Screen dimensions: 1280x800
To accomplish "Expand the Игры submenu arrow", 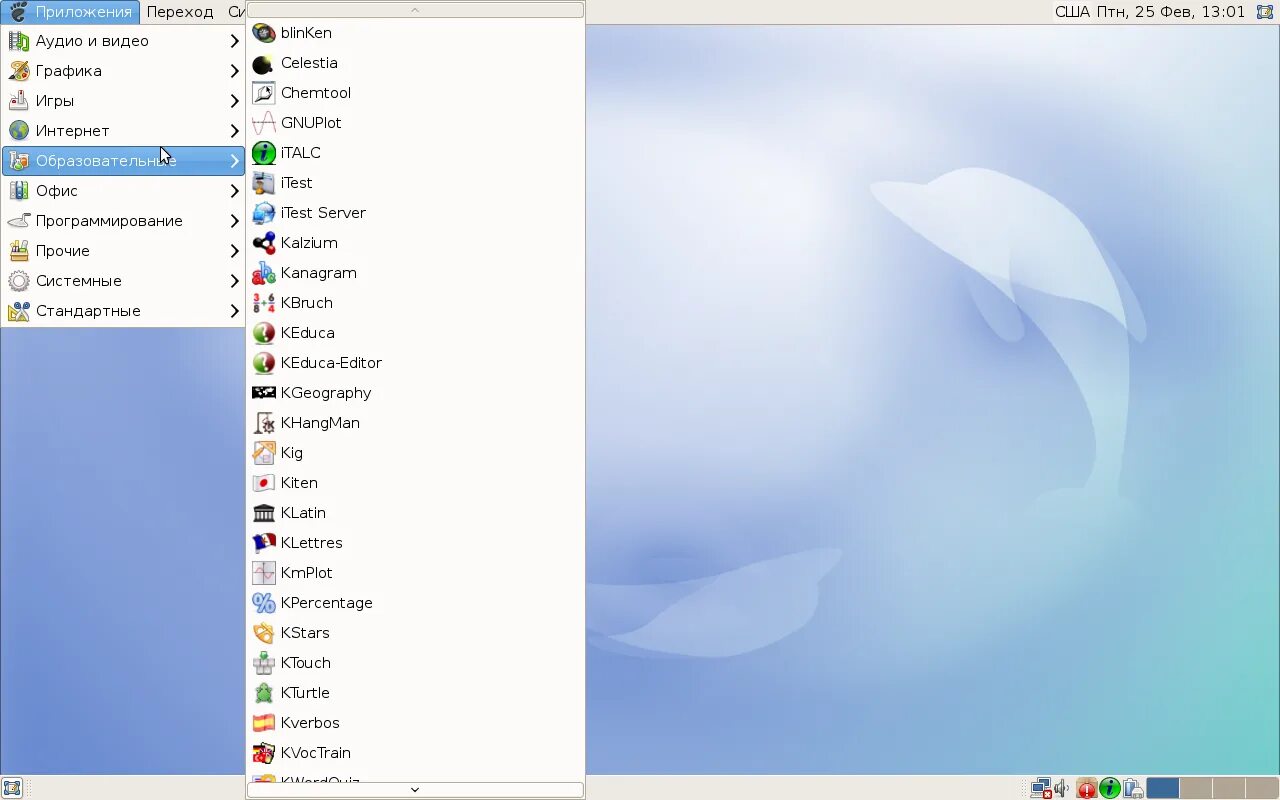I will coord(235,101).
